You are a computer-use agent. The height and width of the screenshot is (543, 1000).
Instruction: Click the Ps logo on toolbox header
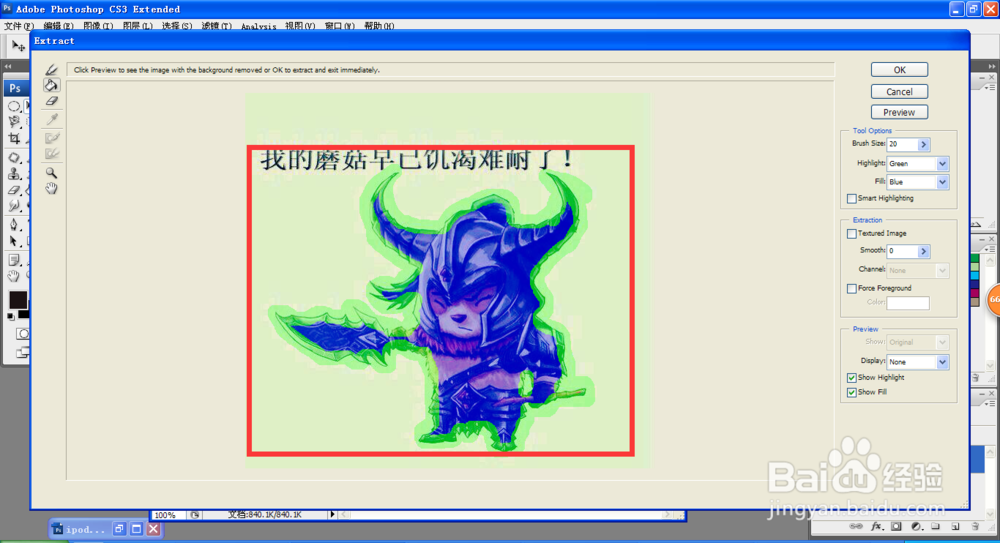point(15,88)
